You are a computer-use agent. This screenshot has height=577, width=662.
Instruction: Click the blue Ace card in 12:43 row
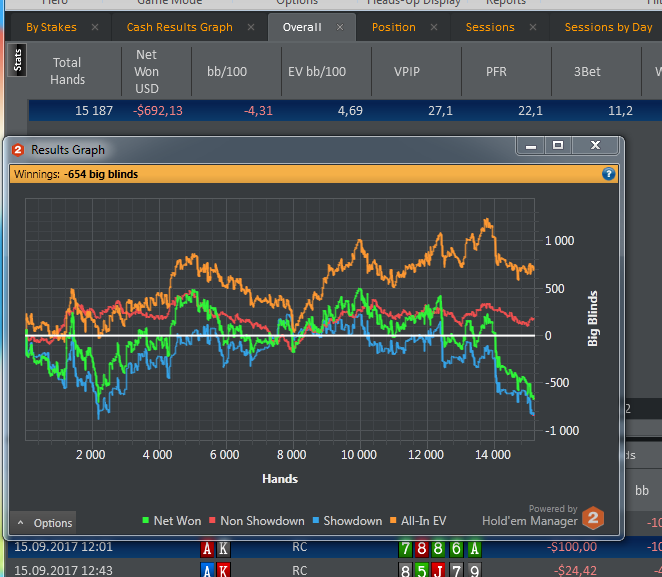pyautogui.click(x=207, y=571)
